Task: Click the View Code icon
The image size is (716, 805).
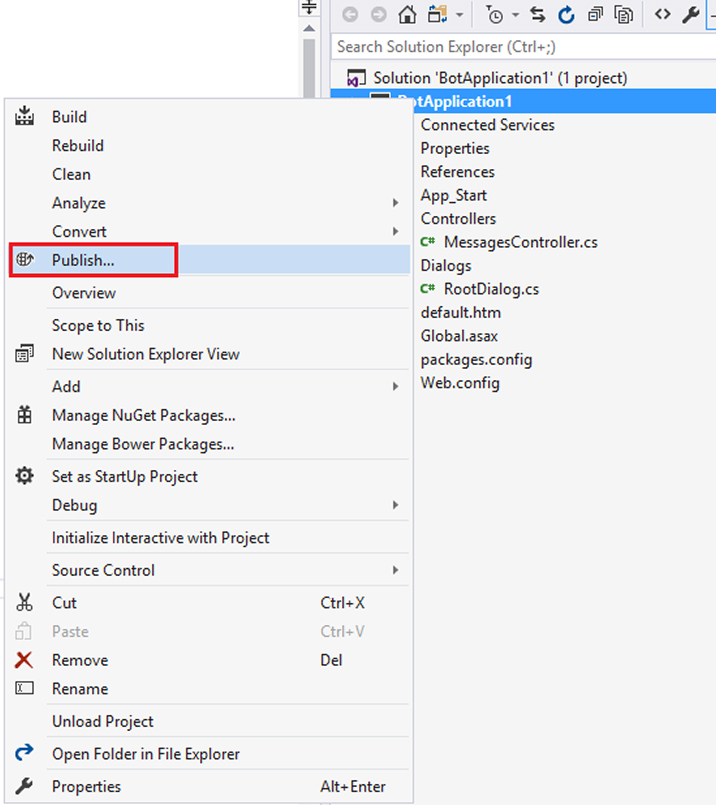Action: 662,14
